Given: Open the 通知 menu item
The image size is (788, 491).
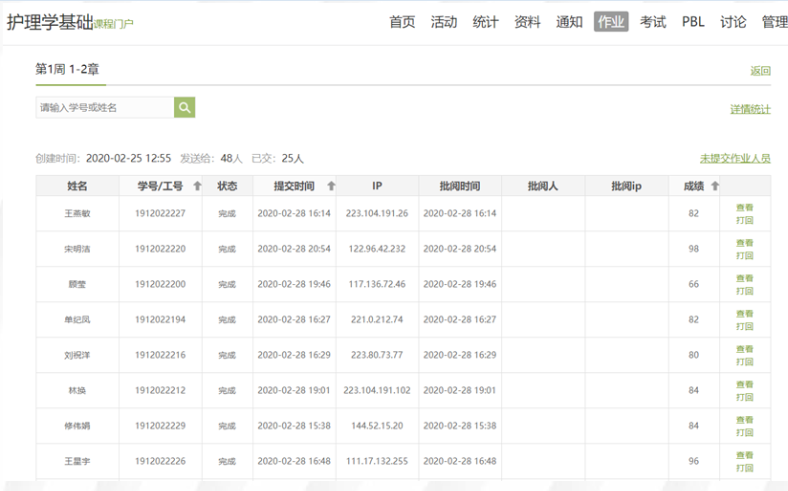Looking at the screenshot, I should click(569, 22).
